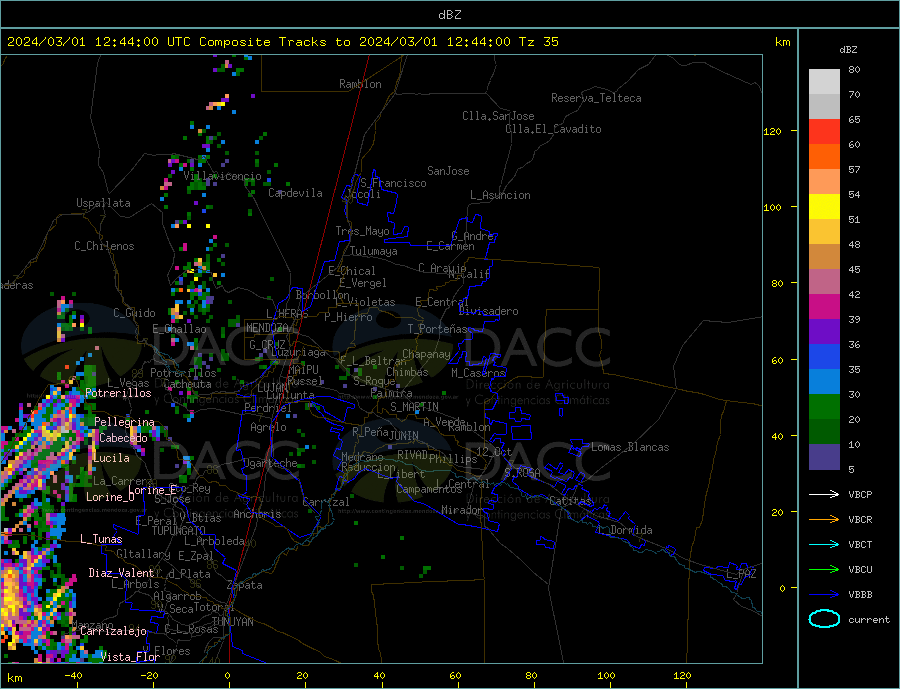Viewport: 900px width, 689px height.
Task: Click the 120 km tick on right axis
Action: [x=773, y=131]
